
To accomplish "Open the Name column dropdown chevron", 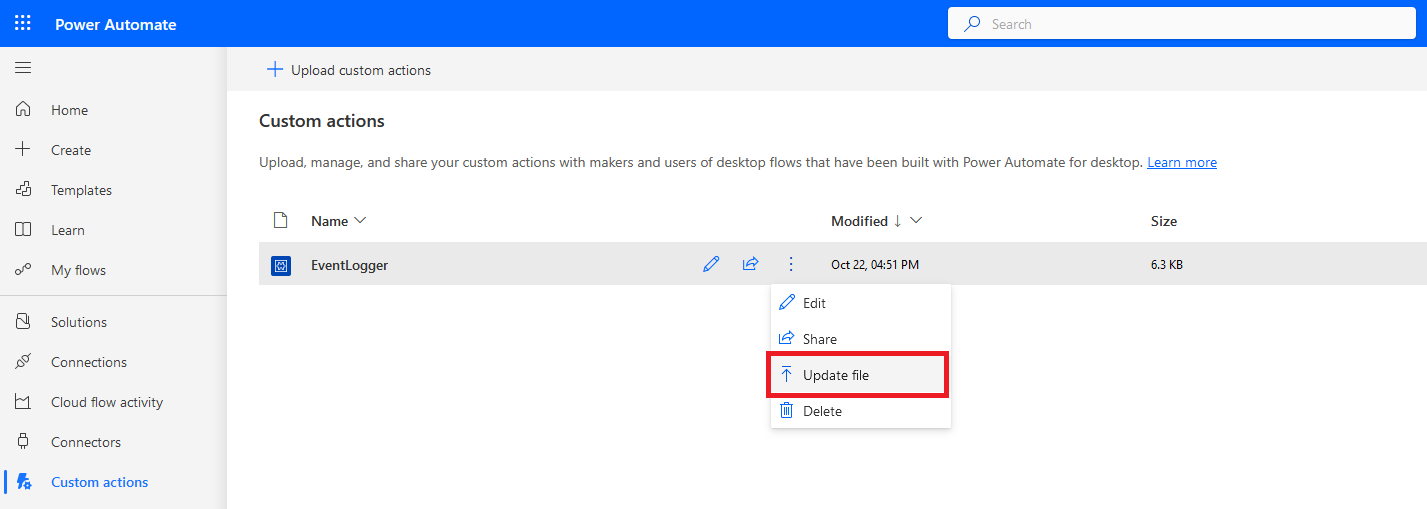I will click(361, 221).
